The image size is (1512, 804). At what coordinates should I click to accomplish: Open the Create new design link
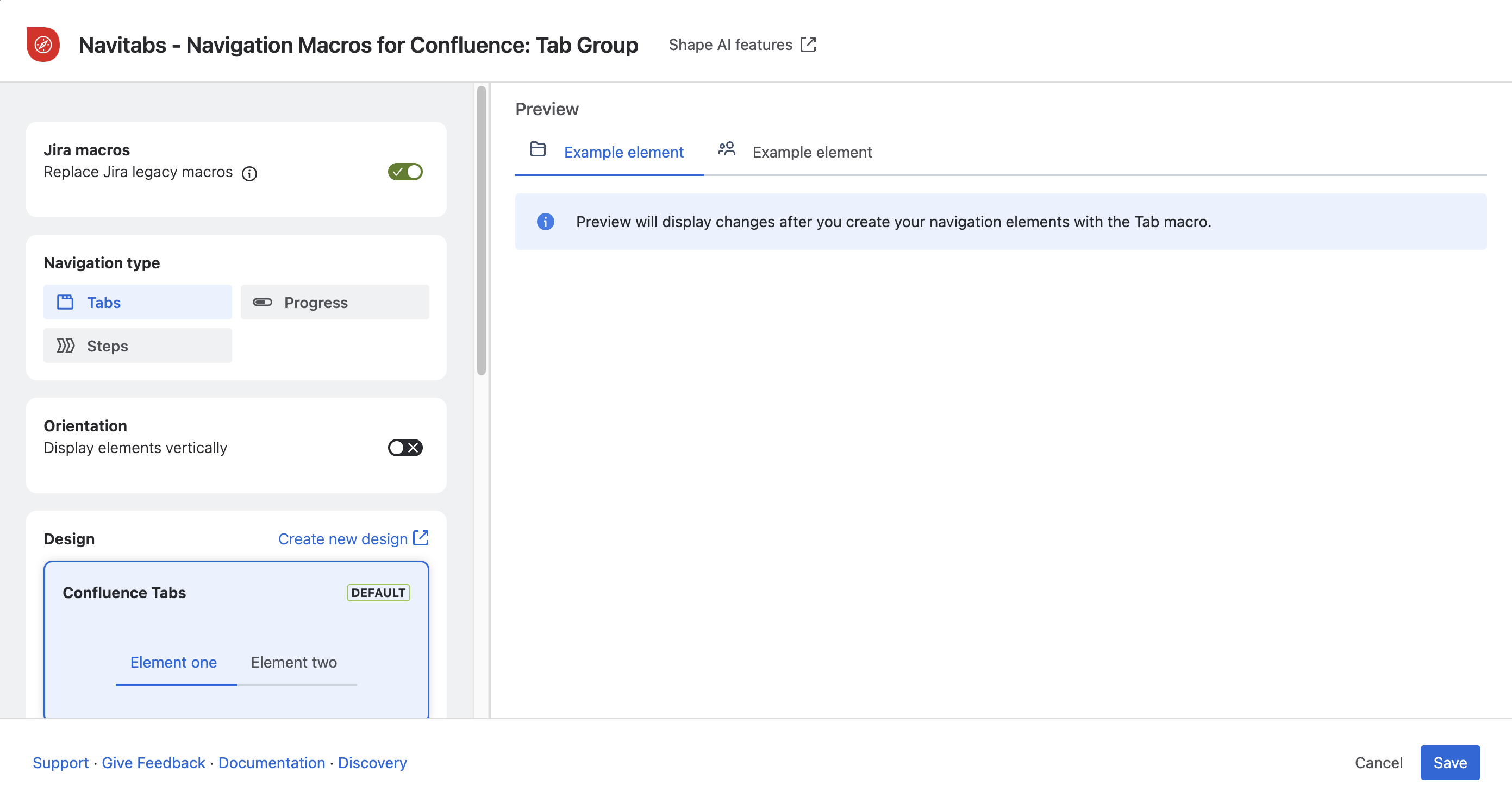tap(353, 539)
